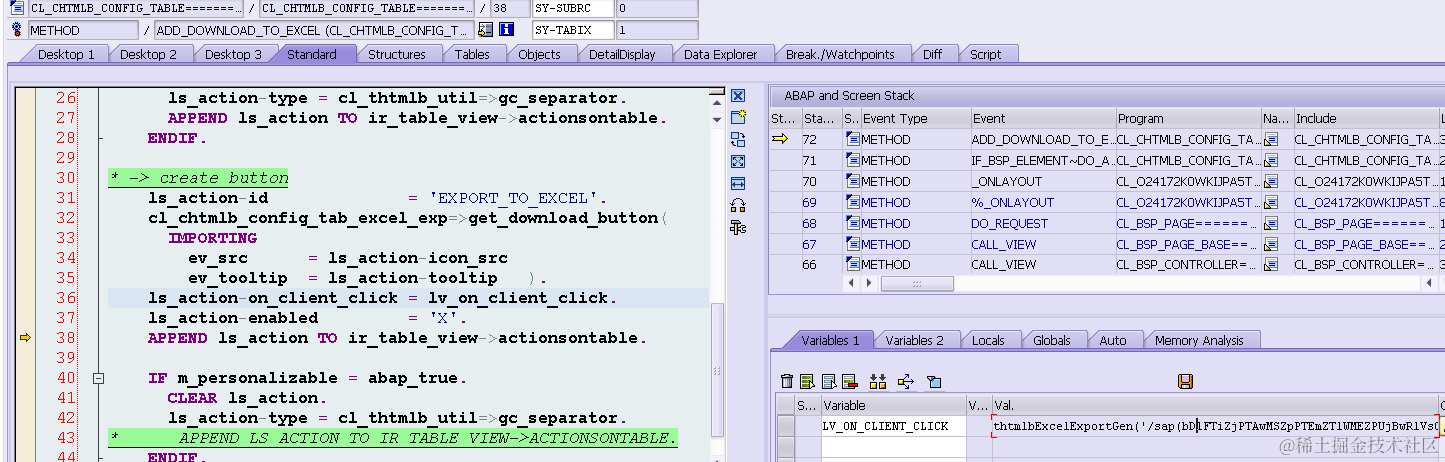Click the replace tool icon beside the editor

click(738, 140)
